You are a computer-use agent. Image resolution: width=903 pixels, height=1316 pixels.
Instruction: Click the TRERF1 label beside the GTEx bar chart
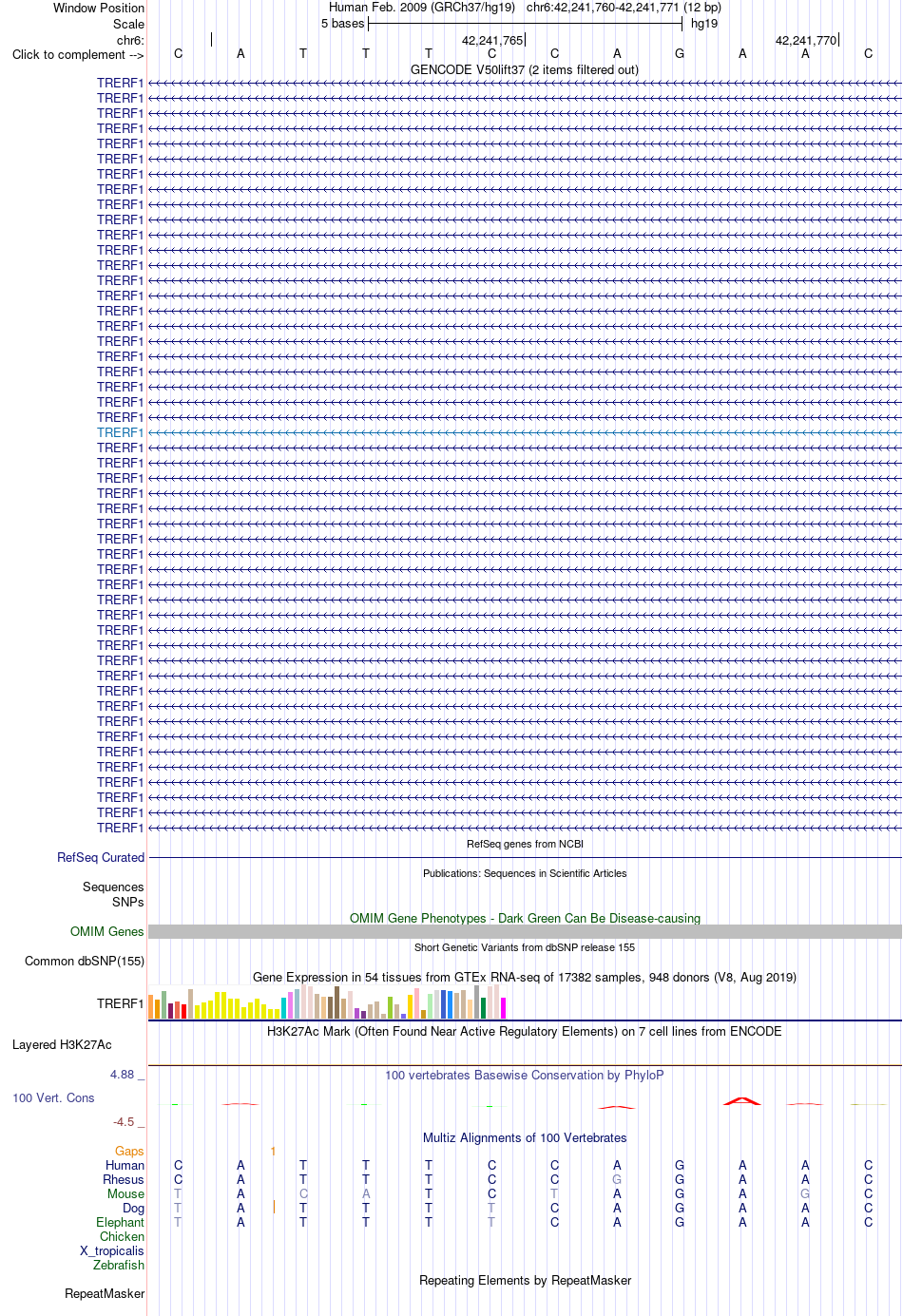click(x=120, y=1003)
